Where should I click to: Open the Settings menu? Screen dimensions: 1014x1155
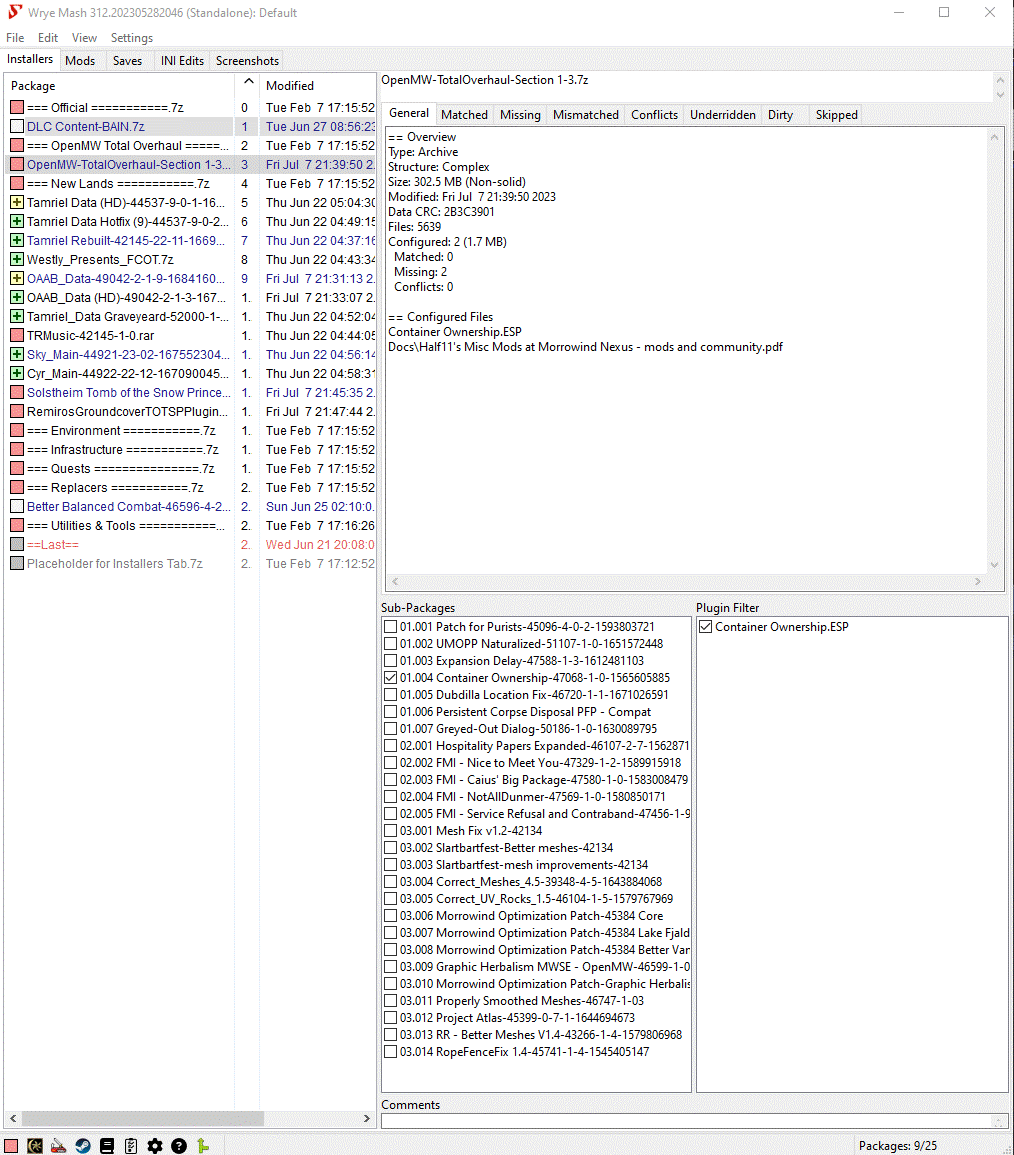click(x=132, y=38)
